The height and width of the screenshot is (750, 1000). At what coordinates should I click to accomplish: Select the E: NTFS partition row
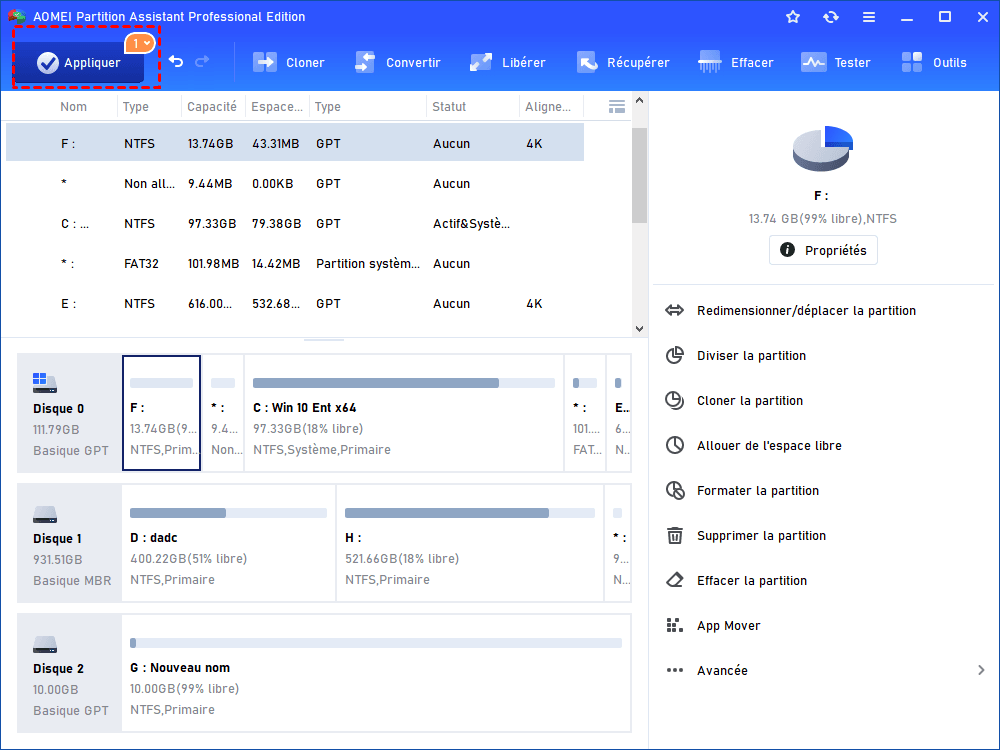pyautogui.click(x=295, y=304)
